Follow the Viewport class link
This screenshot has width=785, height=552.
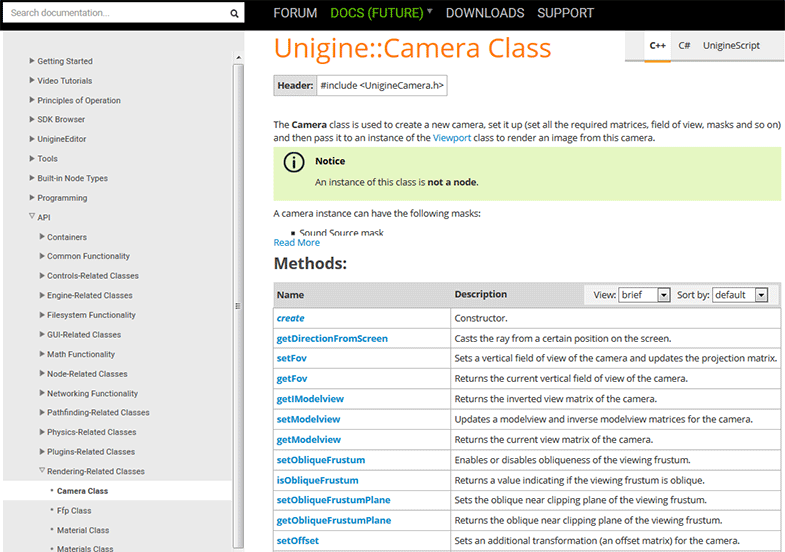452,138
